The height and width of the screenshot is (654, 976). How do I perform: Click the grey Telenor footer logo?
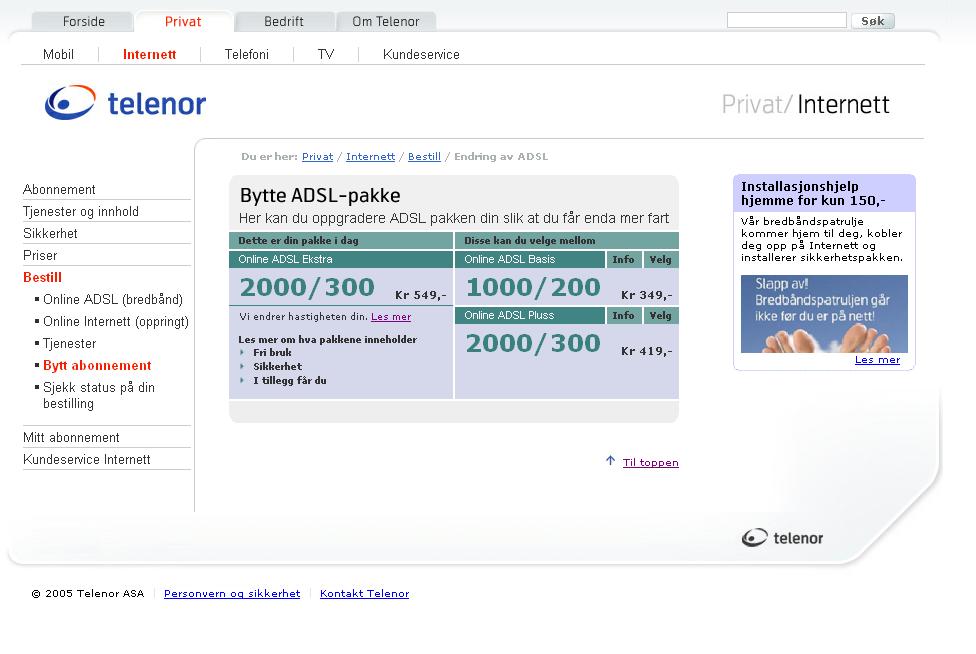pos(782,538)
